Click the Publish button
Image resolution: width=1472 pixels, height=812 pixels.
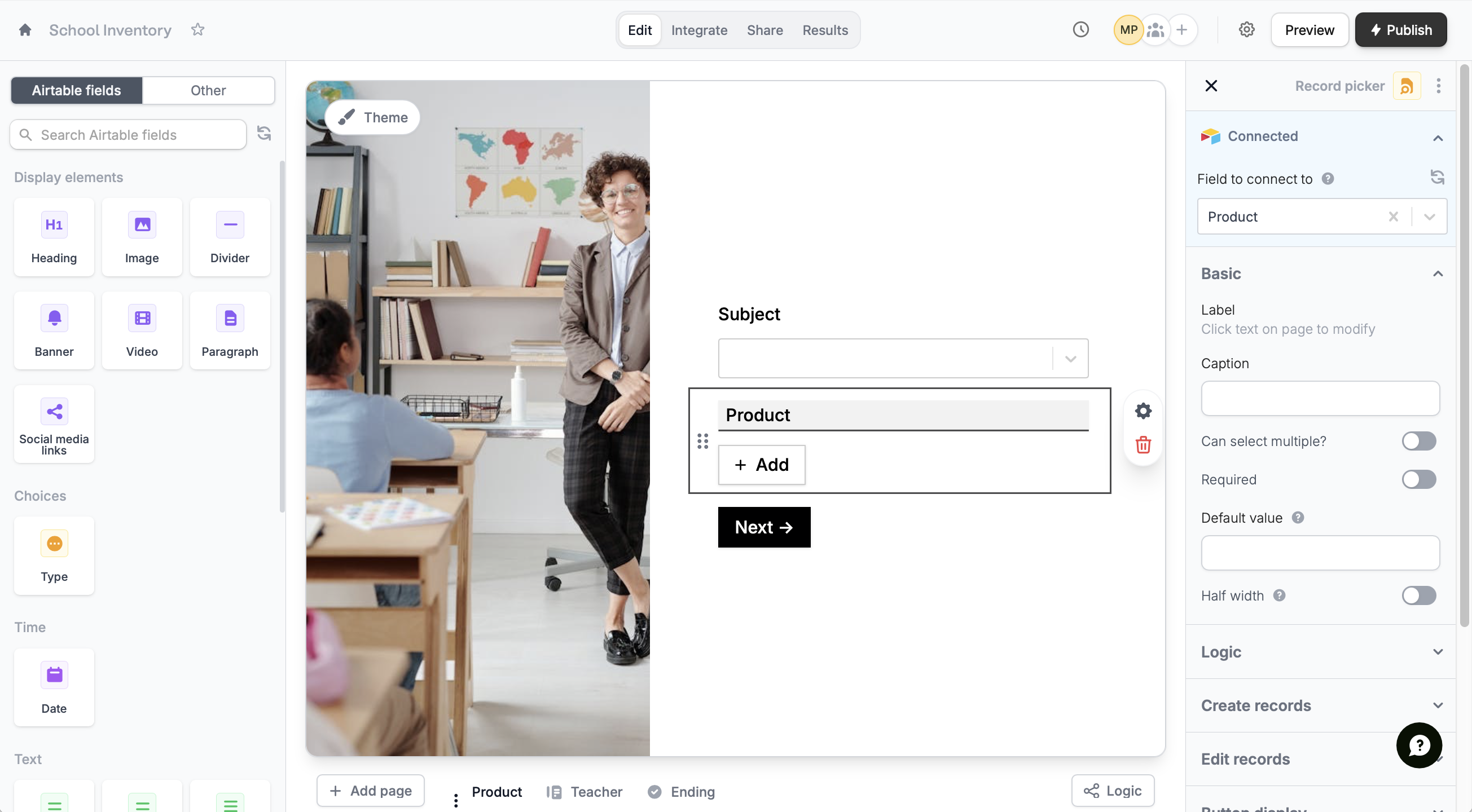tap(1400, 30)
